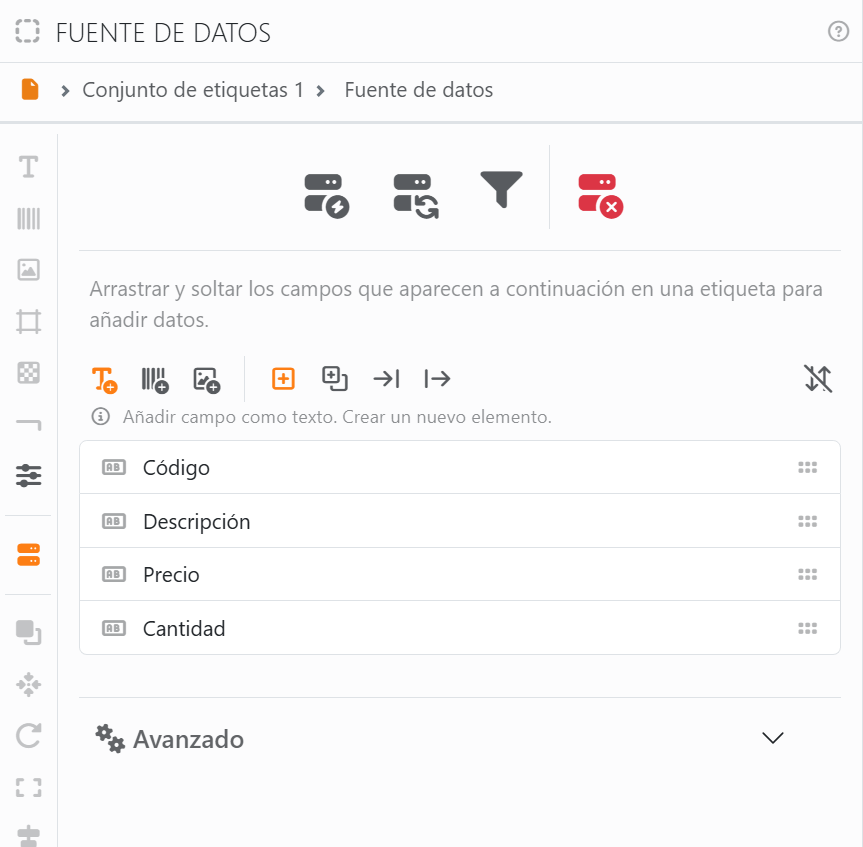
Task: Click the AB type icon of Precio field
Action: tap(114, 575)
